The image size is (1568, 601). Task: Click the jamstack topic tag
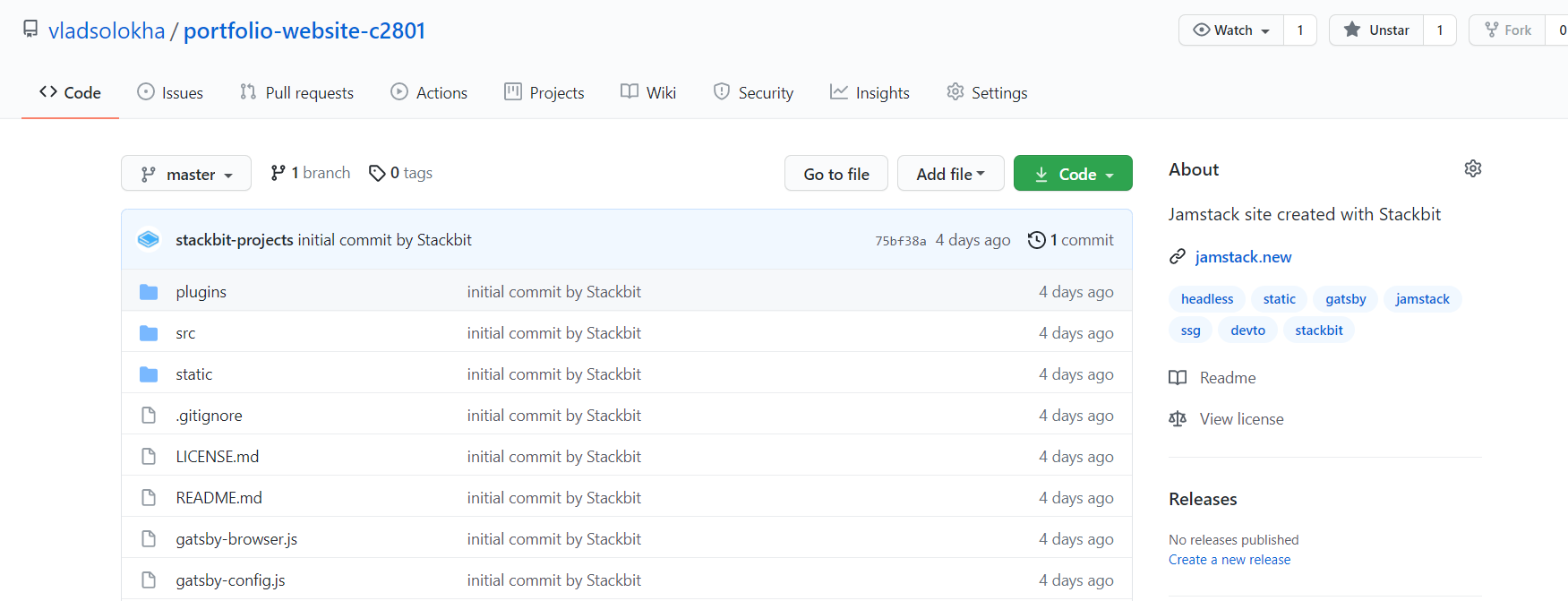[1422, 299]
